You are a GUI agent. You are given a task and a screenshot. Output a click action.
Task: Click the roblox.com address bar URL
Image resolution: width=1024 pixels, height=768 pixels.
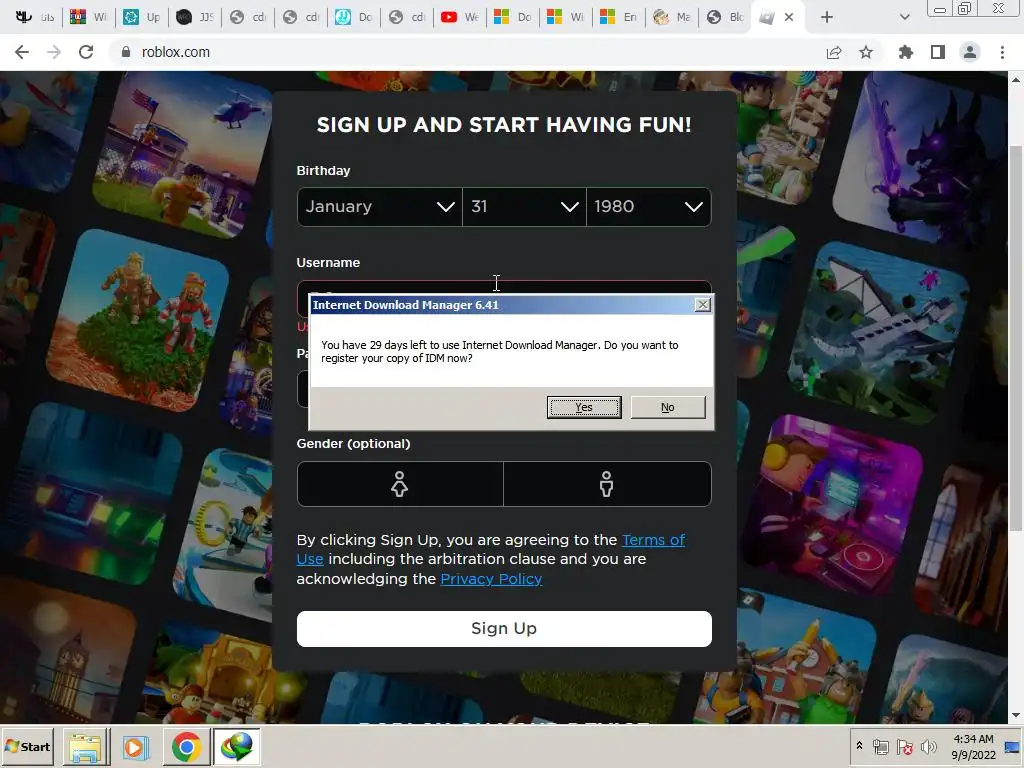pos(176,52)
